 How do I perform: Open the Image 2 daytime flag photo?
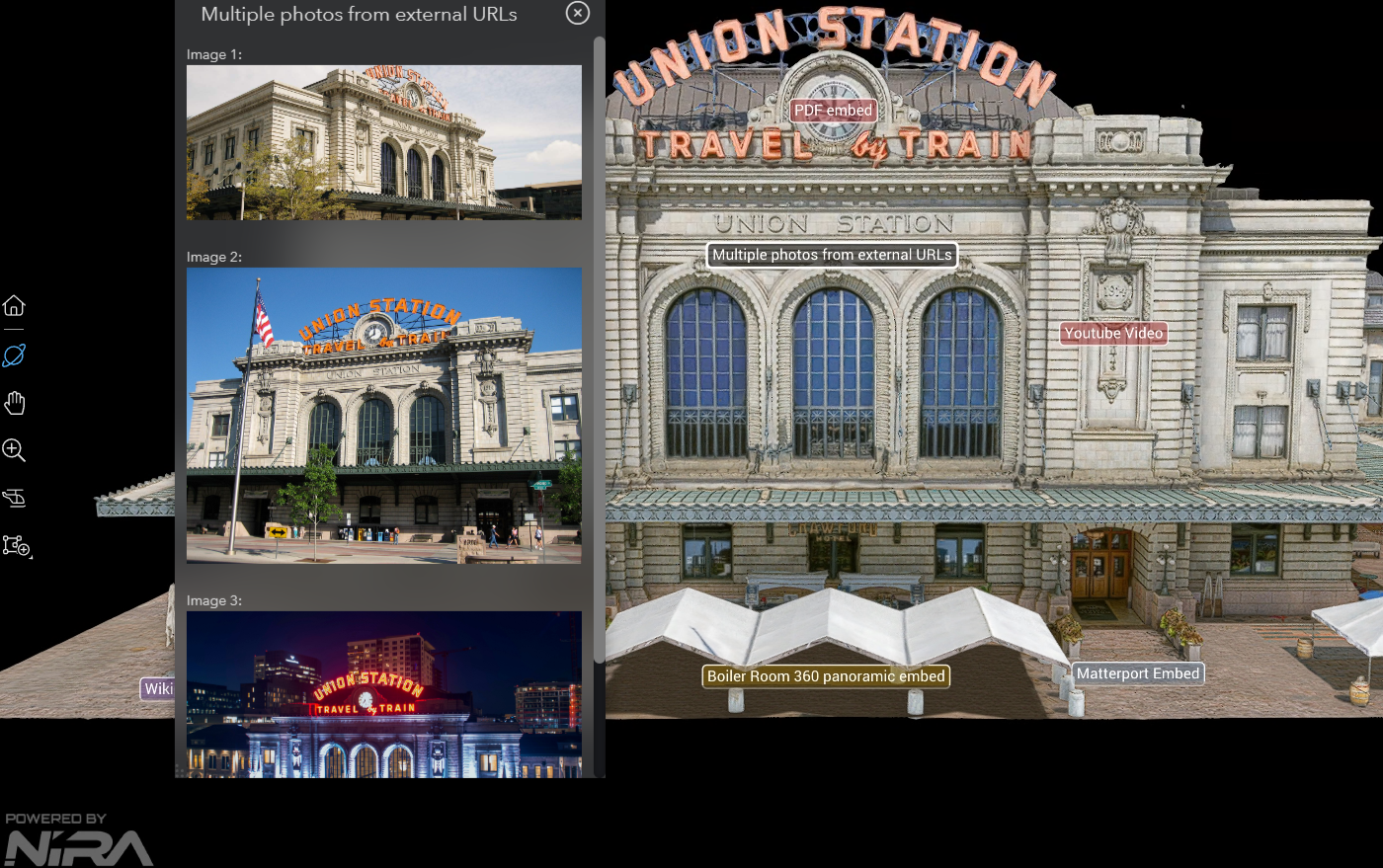tap(384, 416)
